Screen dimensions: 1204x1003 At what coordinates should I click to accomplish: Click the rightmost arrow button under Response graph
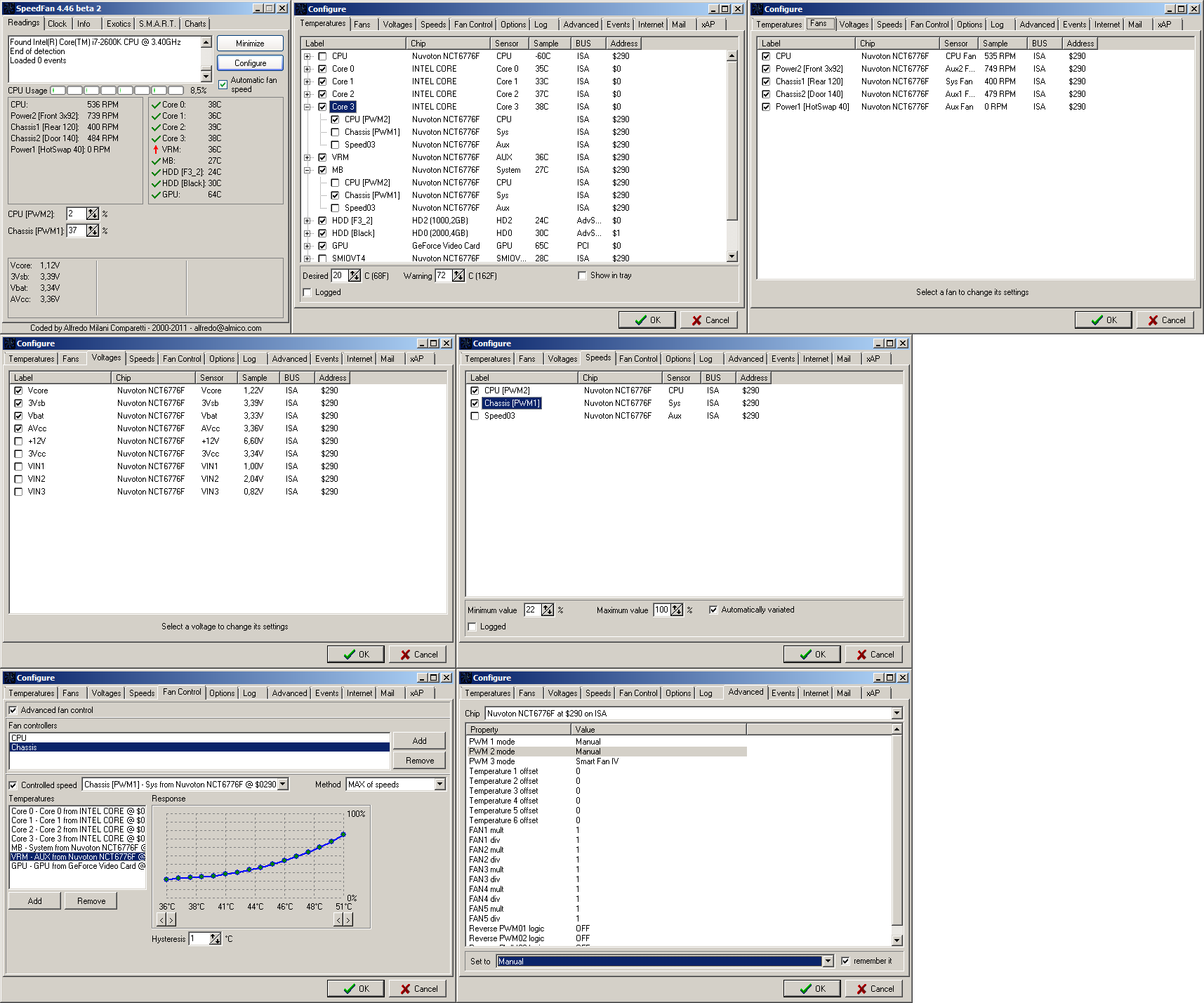[x=348, y=919]
